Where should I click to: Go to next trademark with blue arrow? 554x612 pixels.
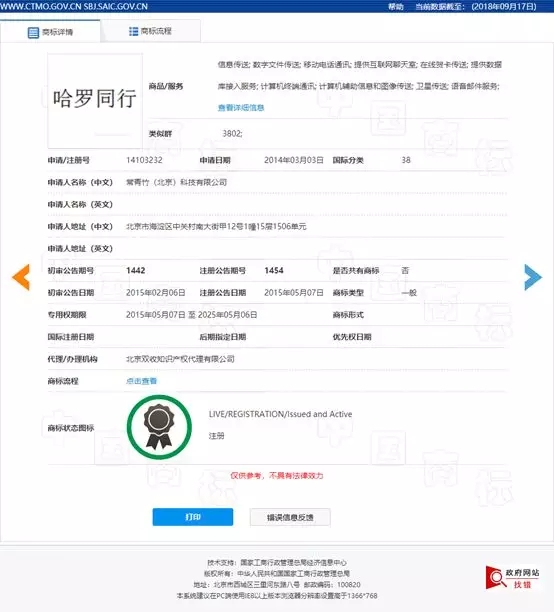click(533, 277)
